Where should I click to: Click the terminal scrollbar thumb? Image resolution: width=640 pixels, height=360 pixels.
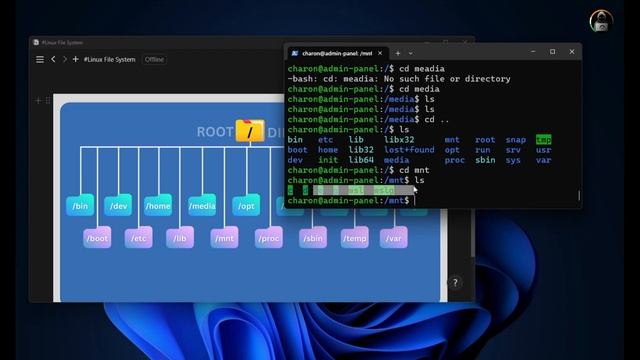pyautogui.click(x=579, y=195)
